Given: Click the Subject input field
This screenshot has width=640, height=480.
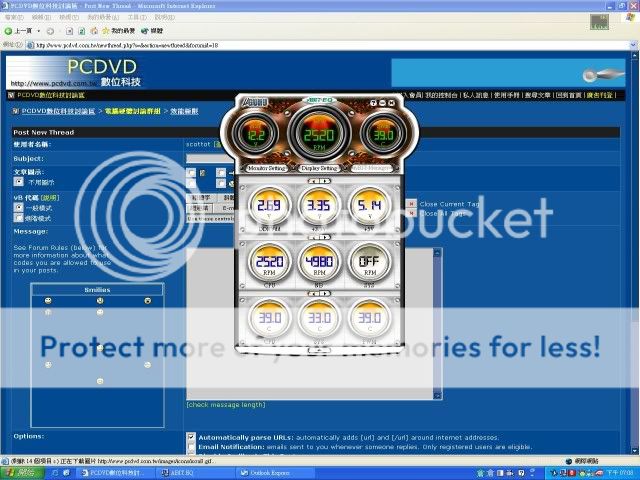Looking at the screenshot, I should coord(210,158).
